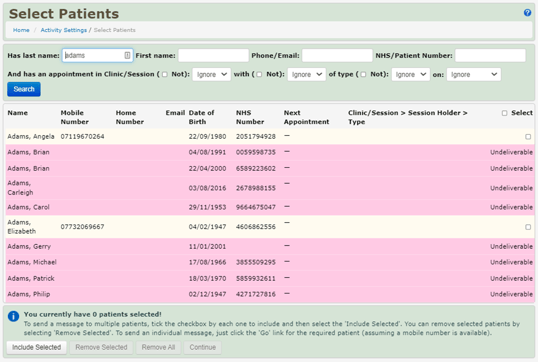Open the blue help question mark icon

pos(527,13)
